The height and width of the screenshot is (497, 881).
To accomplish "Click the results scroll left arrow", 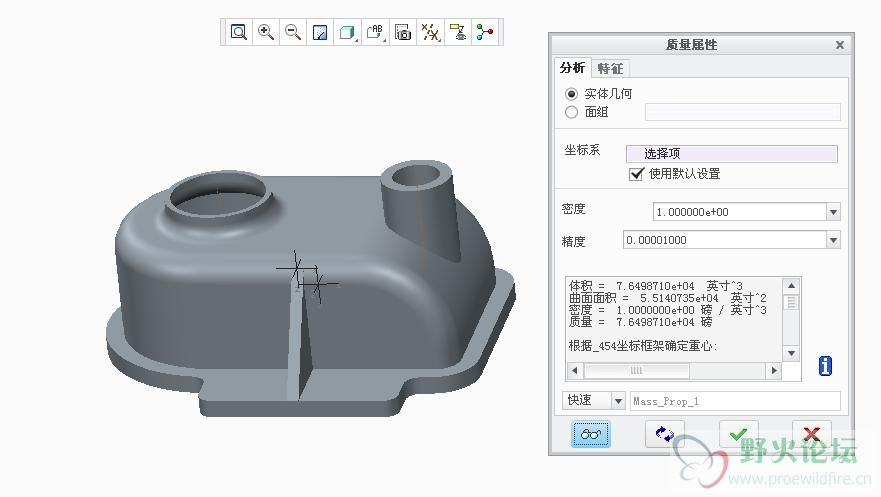I will tap(574, 371).
